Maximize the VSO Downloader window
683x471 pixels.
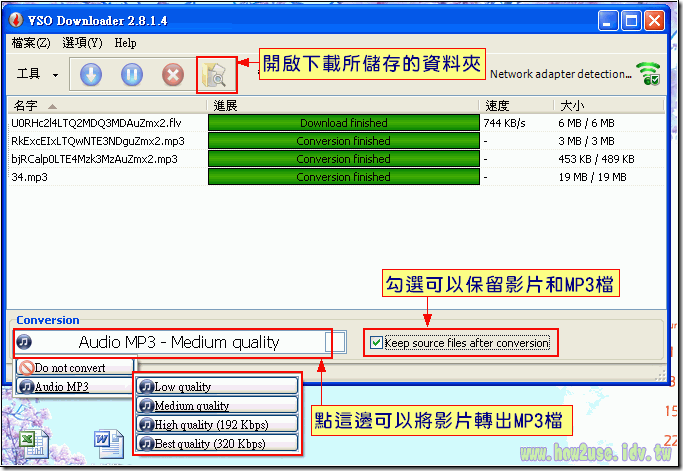click(631, 20)
